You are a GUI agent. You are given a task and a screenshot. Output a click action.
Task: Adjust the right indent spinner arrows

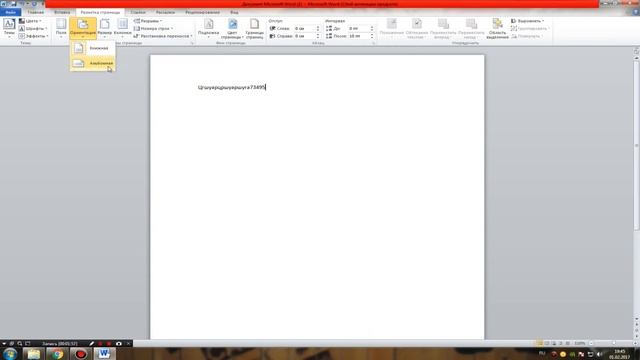coord(318,36)
